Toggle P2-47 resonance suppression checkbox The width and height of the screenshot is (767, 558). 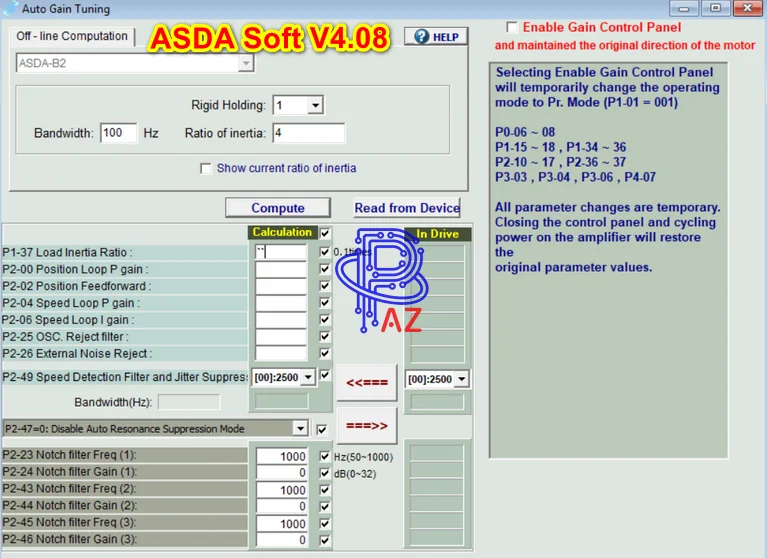321,429
